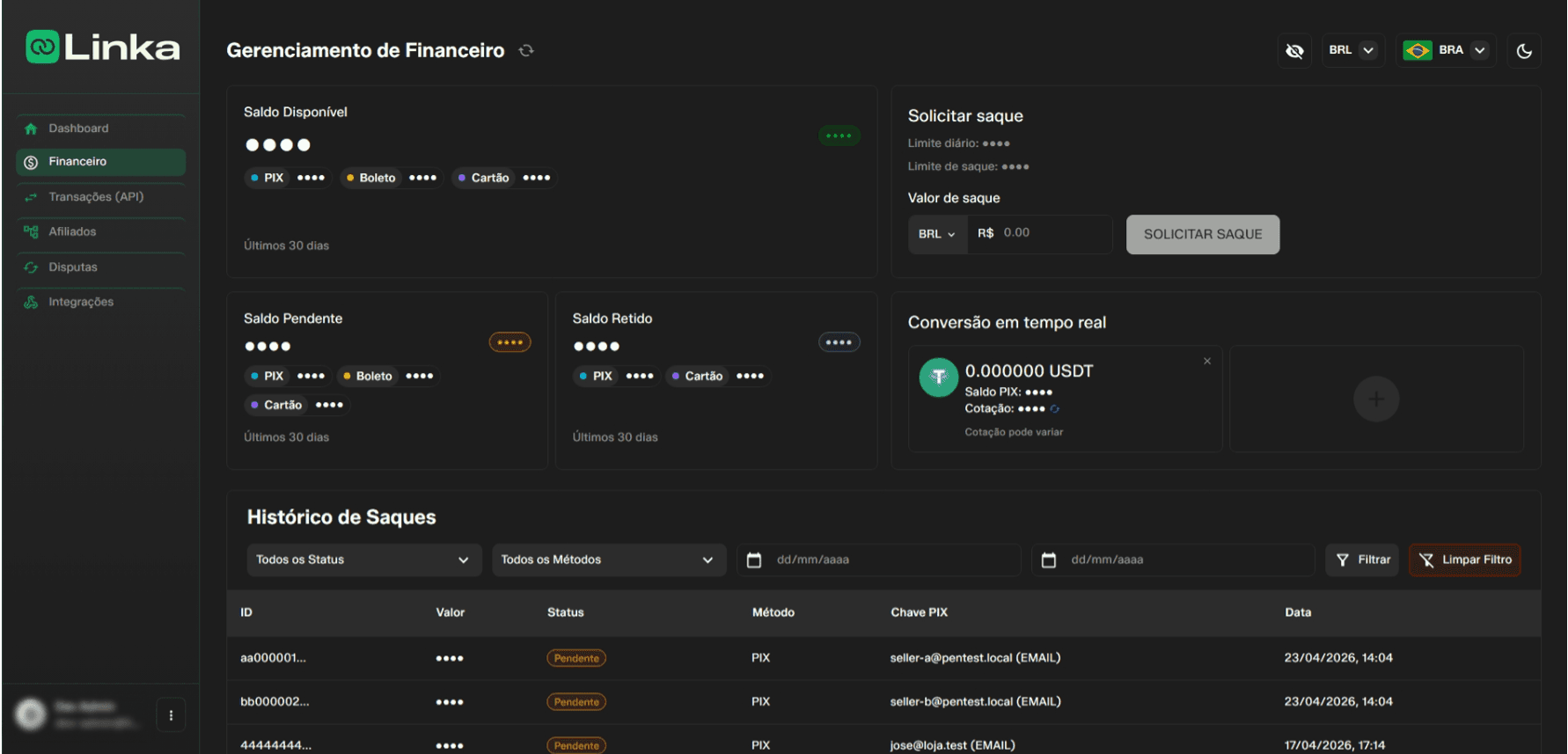Close the USDT conversion card
The width and height of the screenshot is (1568, 754).
click(x=1206, y=361)
